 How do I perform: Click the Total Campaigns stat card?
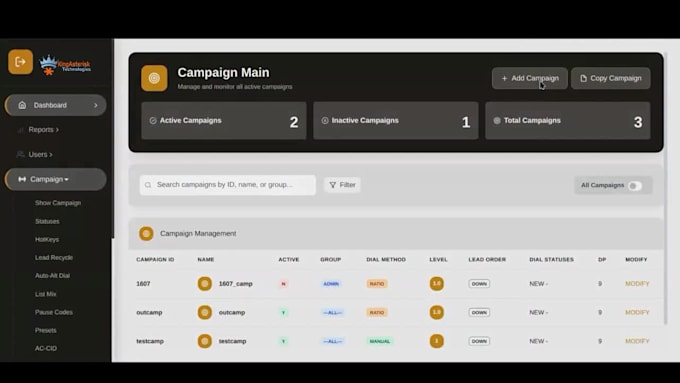tap(568, 121)
